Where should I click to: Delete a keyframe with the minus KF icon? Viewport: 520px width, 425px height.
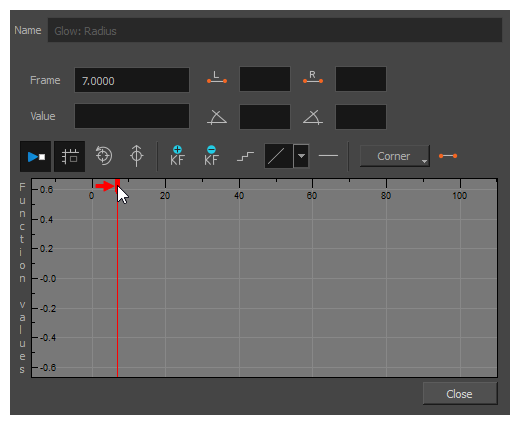tap(211, 156)
